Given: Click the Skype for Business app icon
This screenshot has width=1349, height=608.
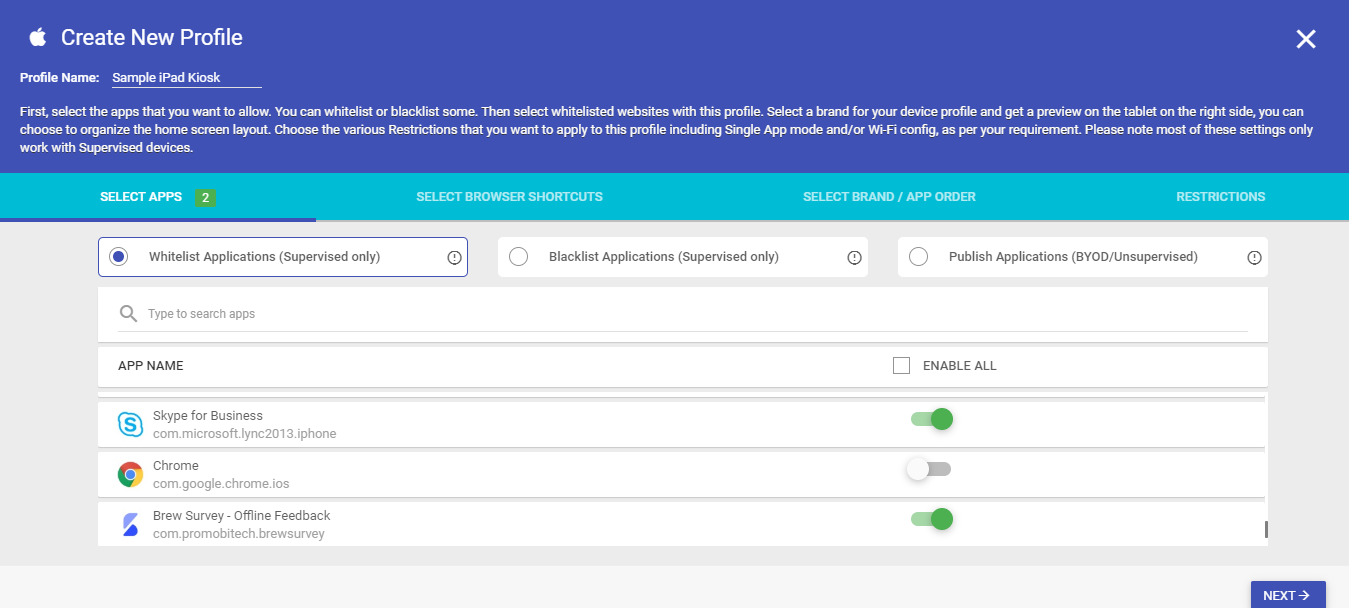Looking at the screenshot, I should [130, 424].
